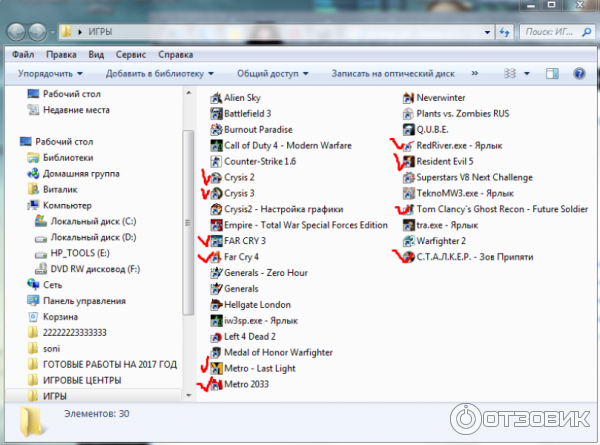This screenshot has width=600, height=445.
Task: Expand the address bar history dropdown
Action: coord(488,33)
